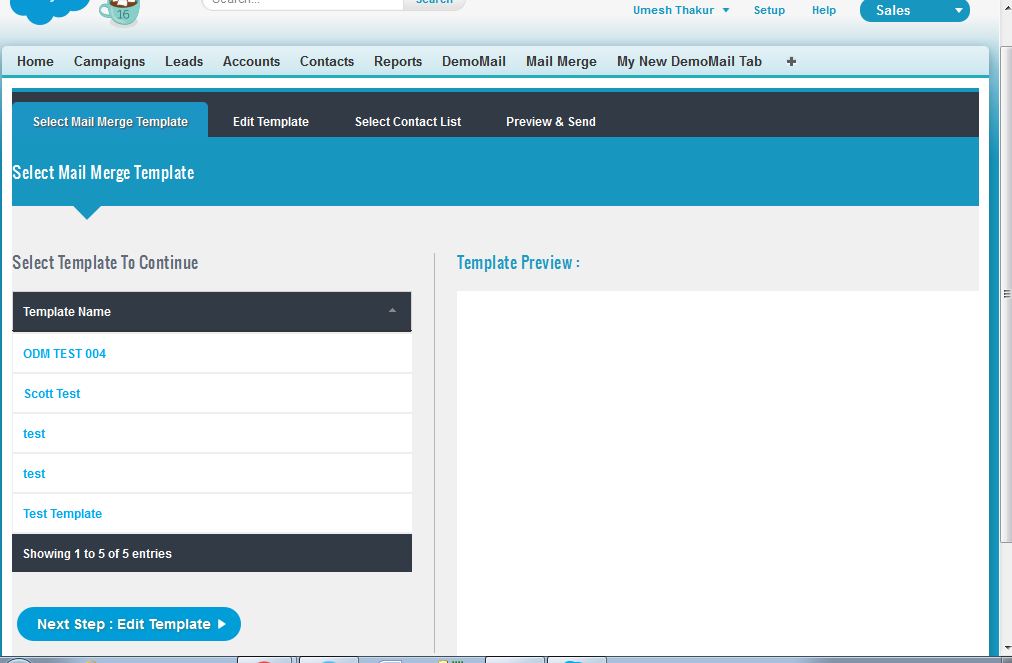Go to the Home tab
Screen dimensions: 1012x663
click(x=35, y=61)
